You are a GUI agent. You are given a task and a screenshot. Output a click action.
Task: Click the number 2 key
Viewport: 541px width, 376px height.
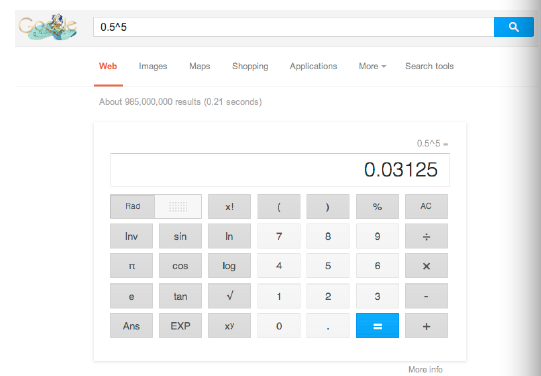tap(328, 296)
